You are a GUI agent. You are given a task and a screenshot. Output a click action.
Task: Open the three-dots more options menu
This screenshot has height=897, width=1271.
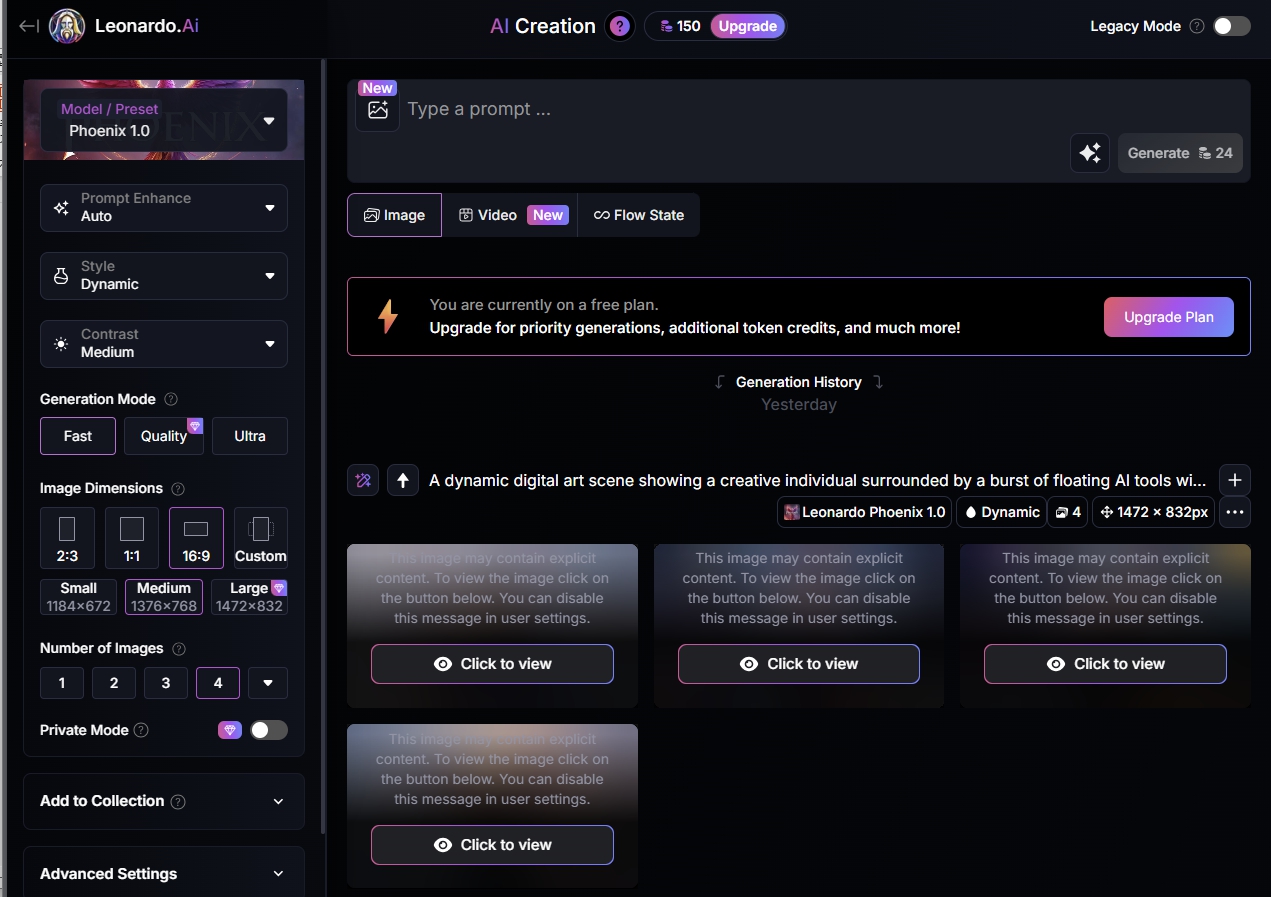pos(1235,512)
